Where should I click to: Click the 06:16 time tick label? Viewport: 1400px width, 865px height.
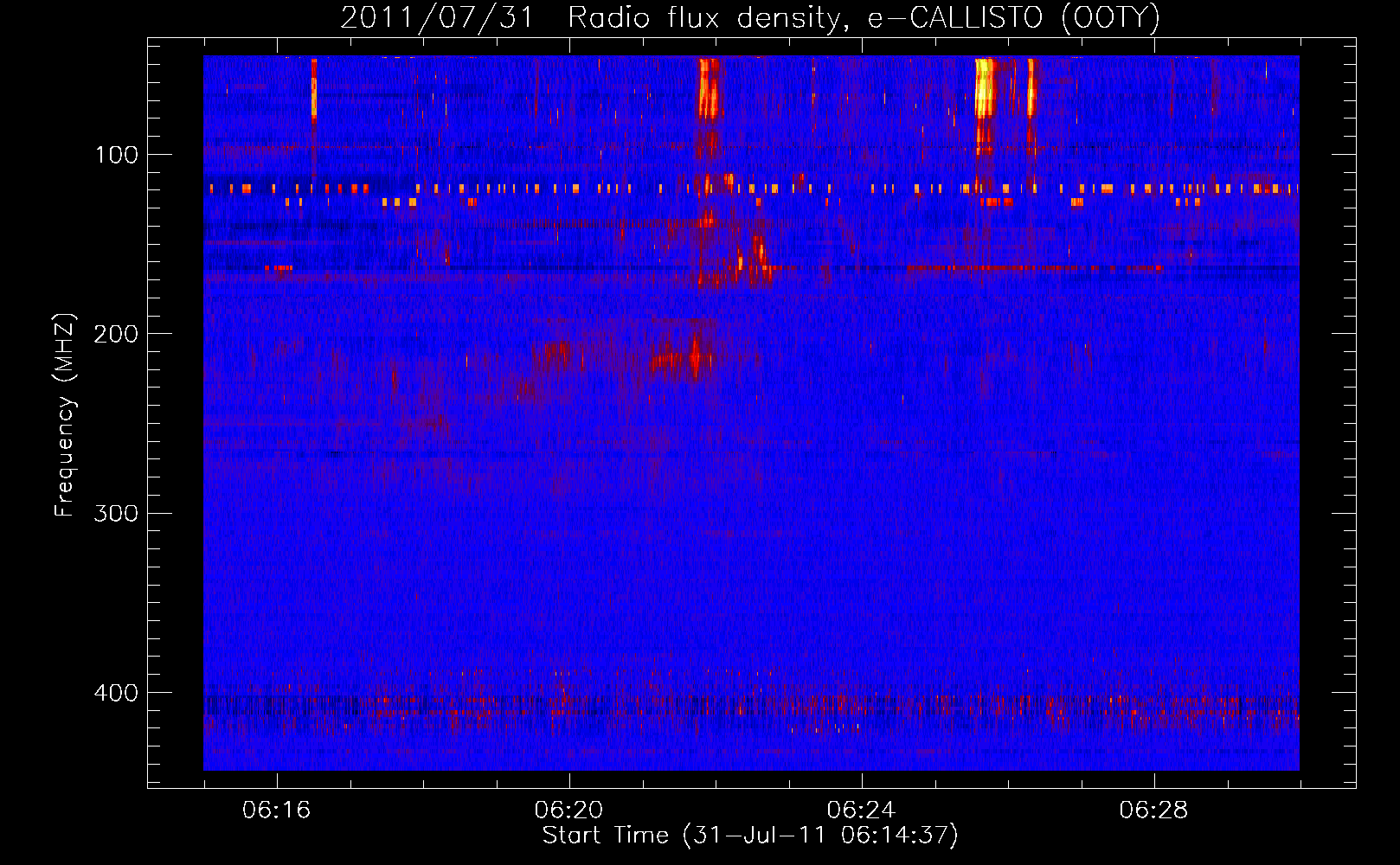click(x=276, y=810)
